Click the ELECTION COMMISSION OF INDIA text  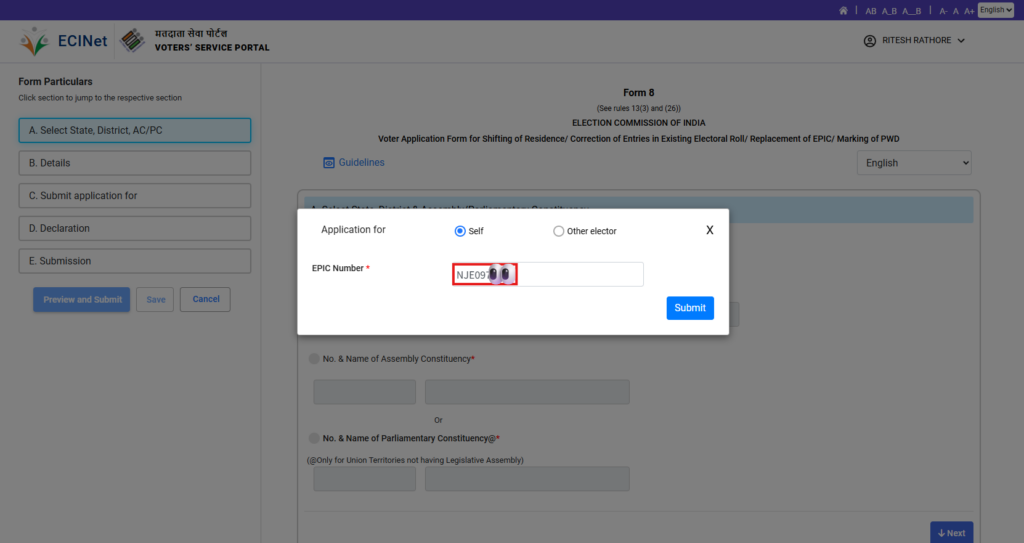639,123
